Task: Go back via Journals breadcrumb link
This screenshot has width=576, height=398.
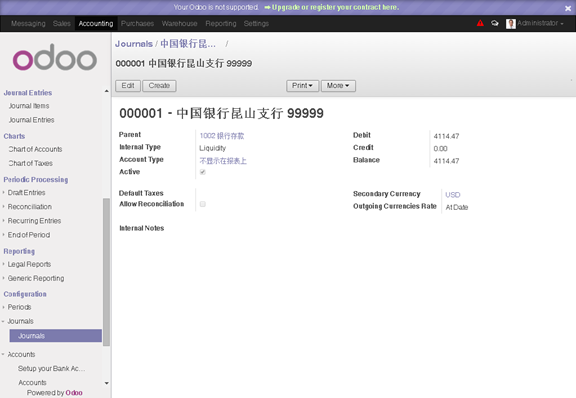Action: click(x=134, y=44)
